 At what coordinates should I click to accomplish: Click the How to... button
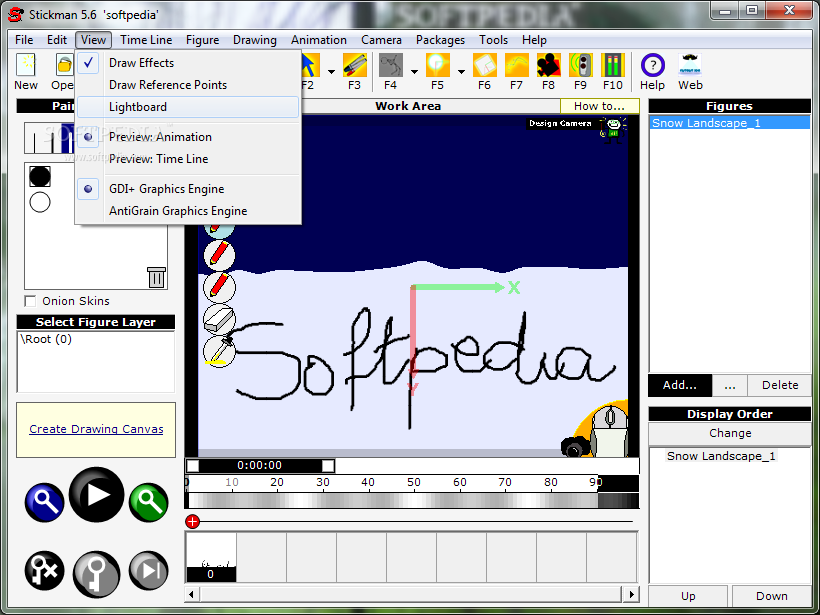click(599, 106)
